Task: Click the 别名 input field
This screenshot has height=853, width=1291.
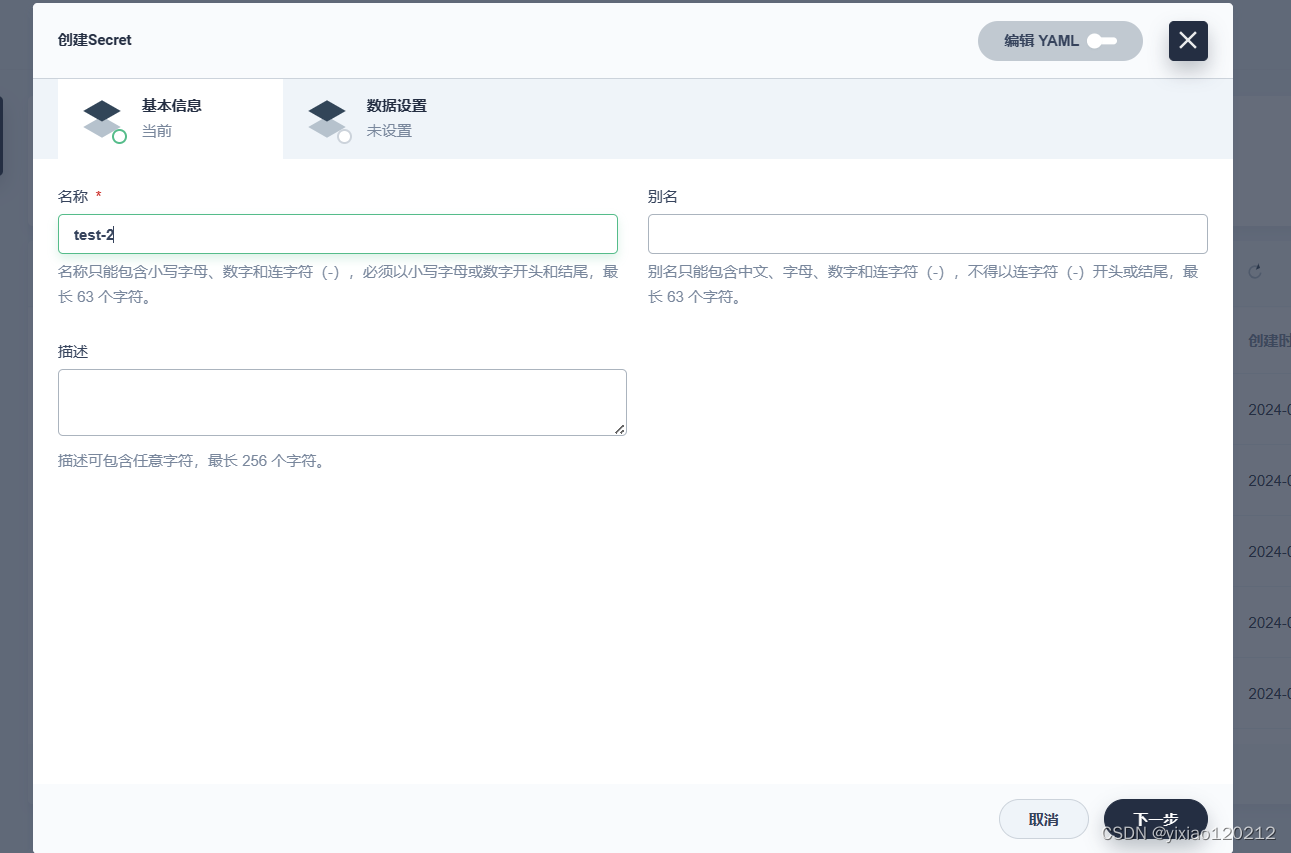Action: tap(928, 234)
